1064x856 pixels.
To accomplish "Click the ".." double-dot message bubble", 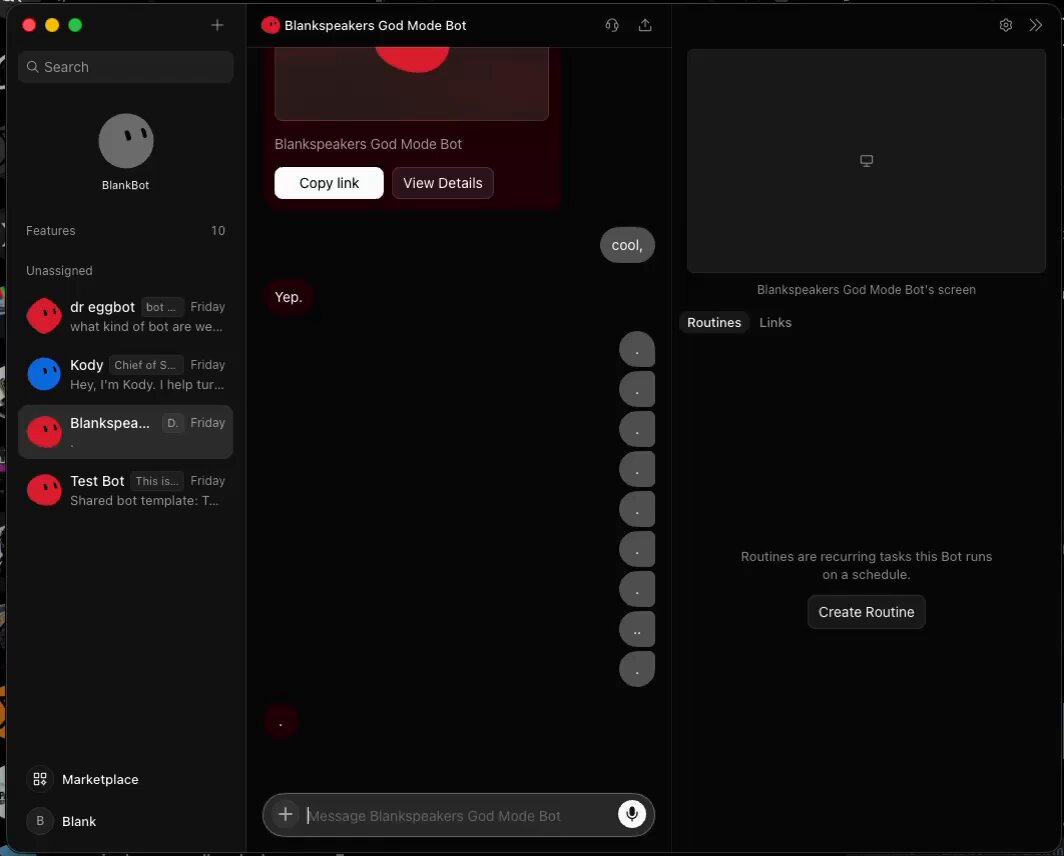I will (637, 629).
